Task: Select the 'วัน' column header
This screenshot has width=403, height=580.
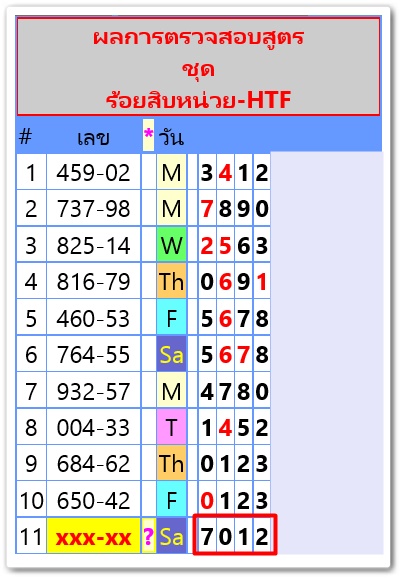Action: coord(171,137)
